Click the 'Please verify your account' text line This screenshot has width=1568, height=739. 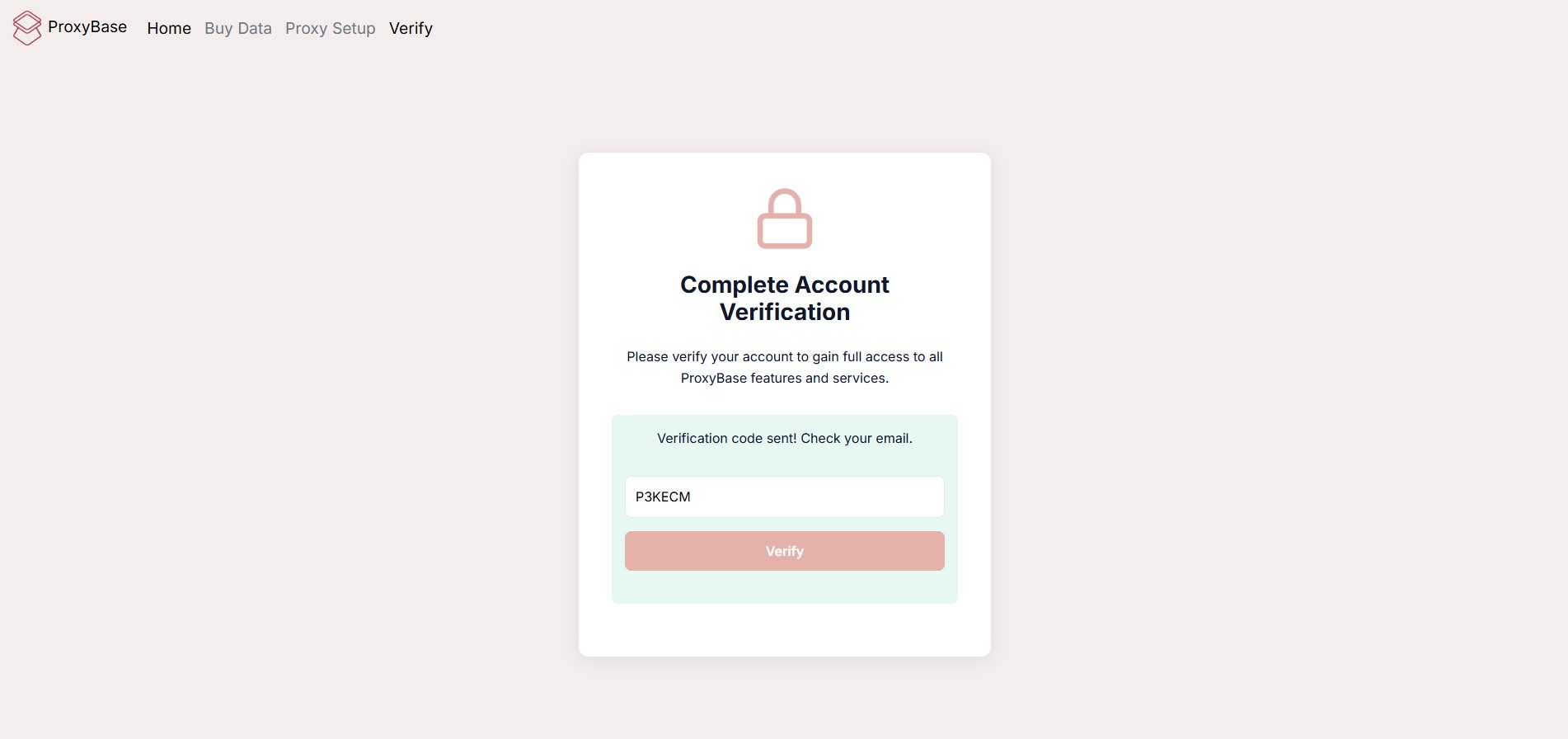tap(785, 356)
